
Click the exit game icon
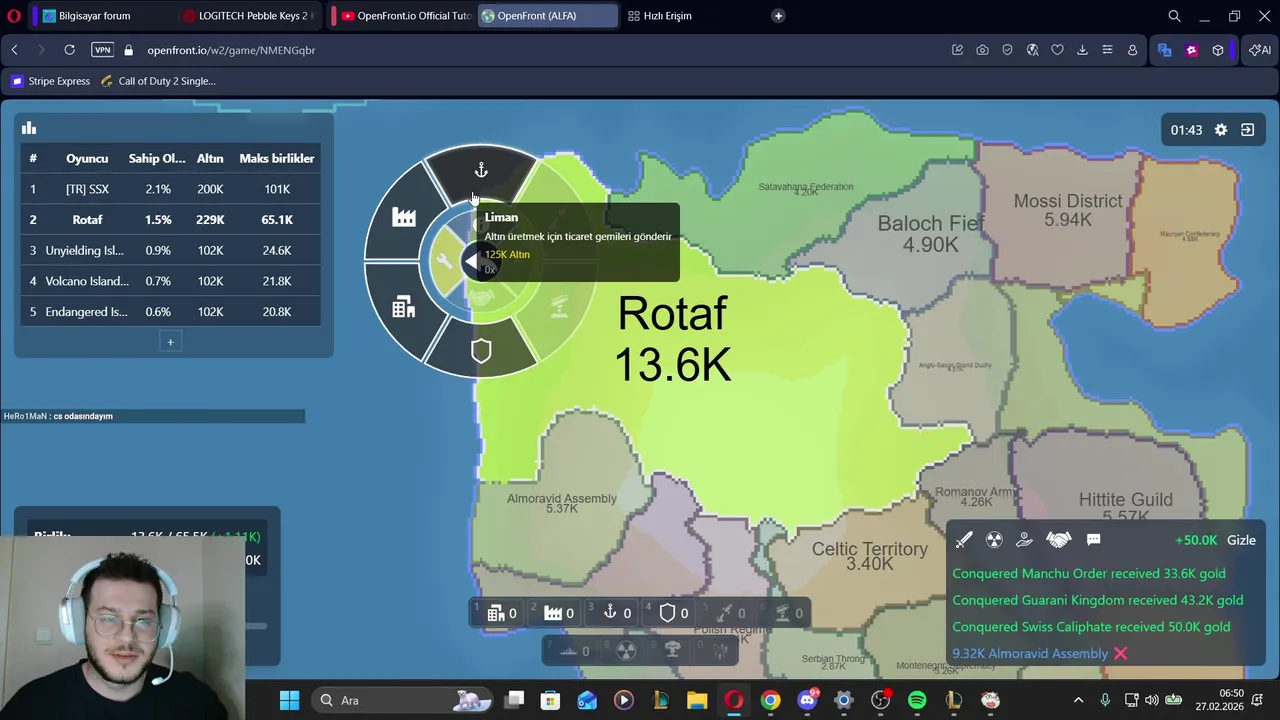point(1248,130)
